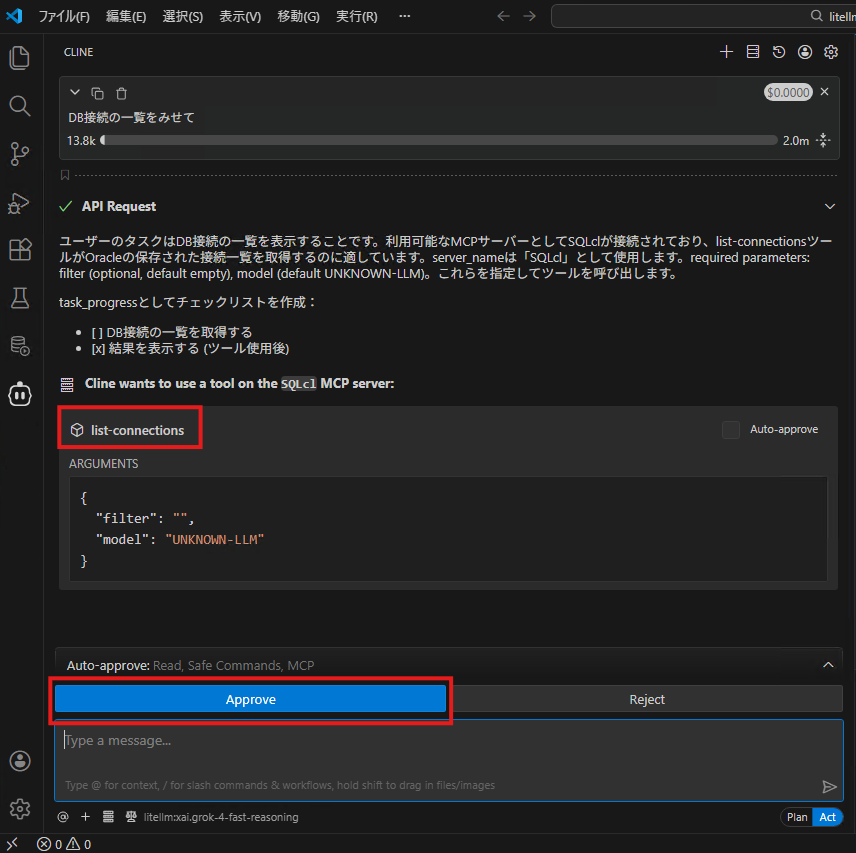Send message with the paper plane icon
The height and width of the screenshot is (853, 856).
point(829,786)
